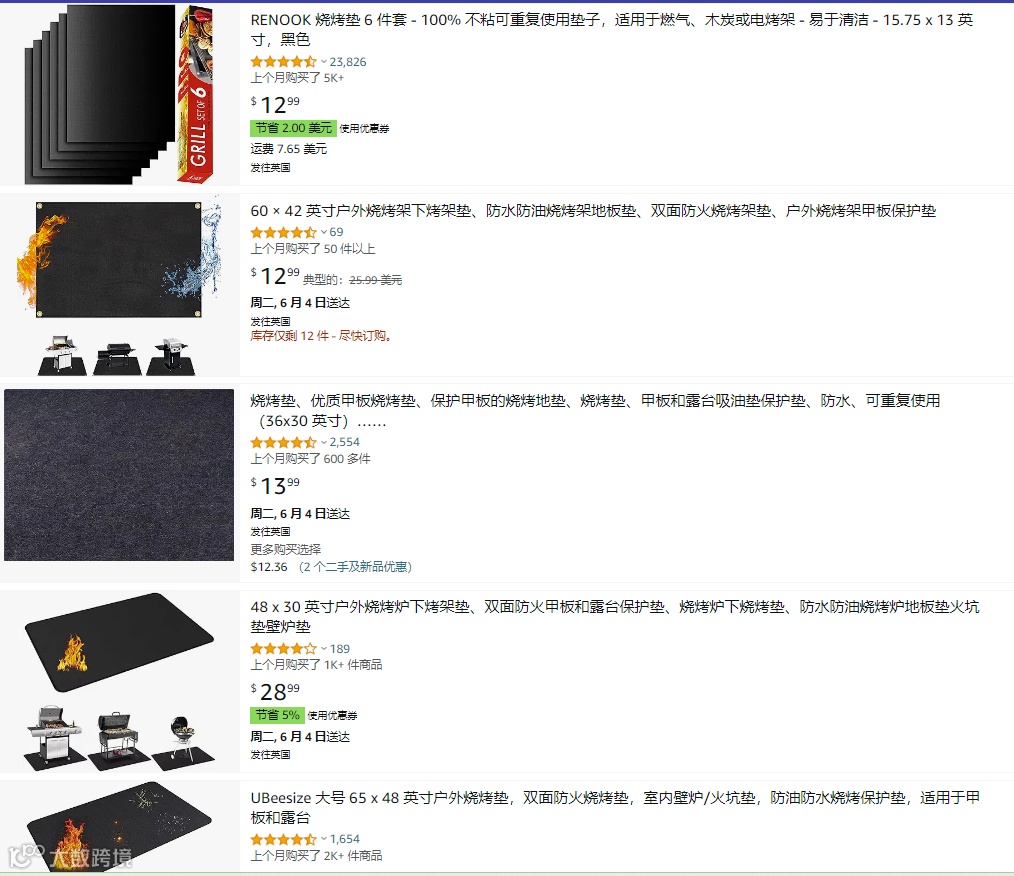Image resolution: width=1014 pixels, height=876 pixels.
Task: Click the 节省 2.00 美元 coupon badge
Action: click(x=294, y=128)
